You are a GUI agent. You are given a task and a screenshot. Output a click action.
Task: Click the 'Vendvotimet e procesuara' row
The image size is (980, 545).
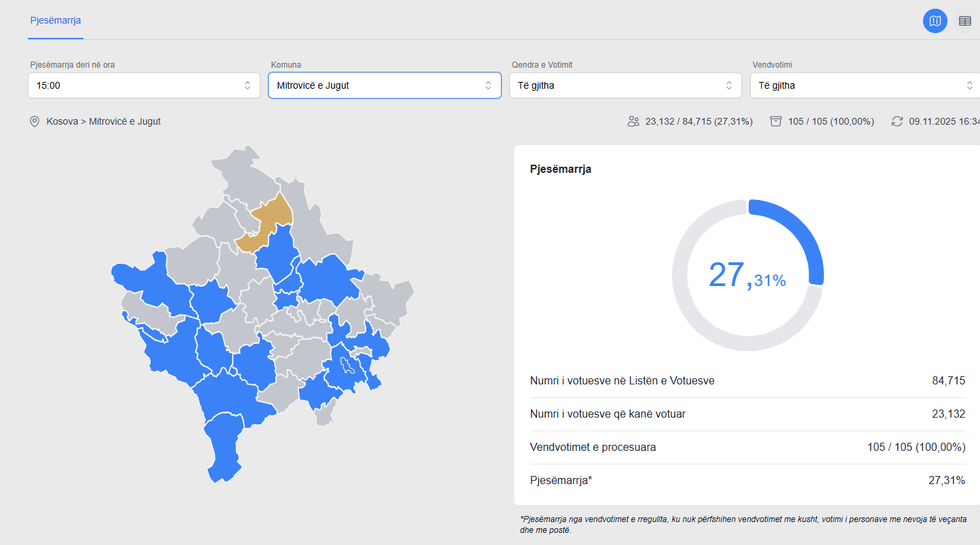tap(747, 447)
